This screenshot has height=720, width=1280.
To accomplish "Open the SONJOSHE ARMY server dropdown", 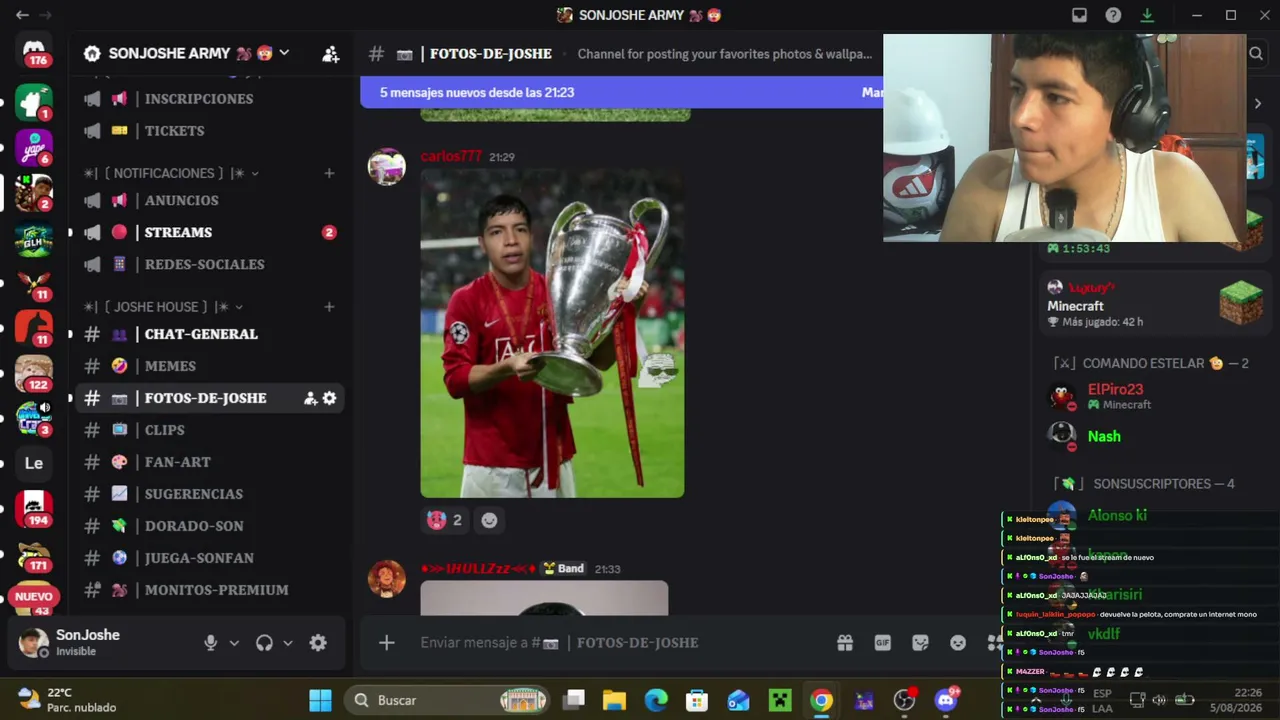I will coord(284,53).
